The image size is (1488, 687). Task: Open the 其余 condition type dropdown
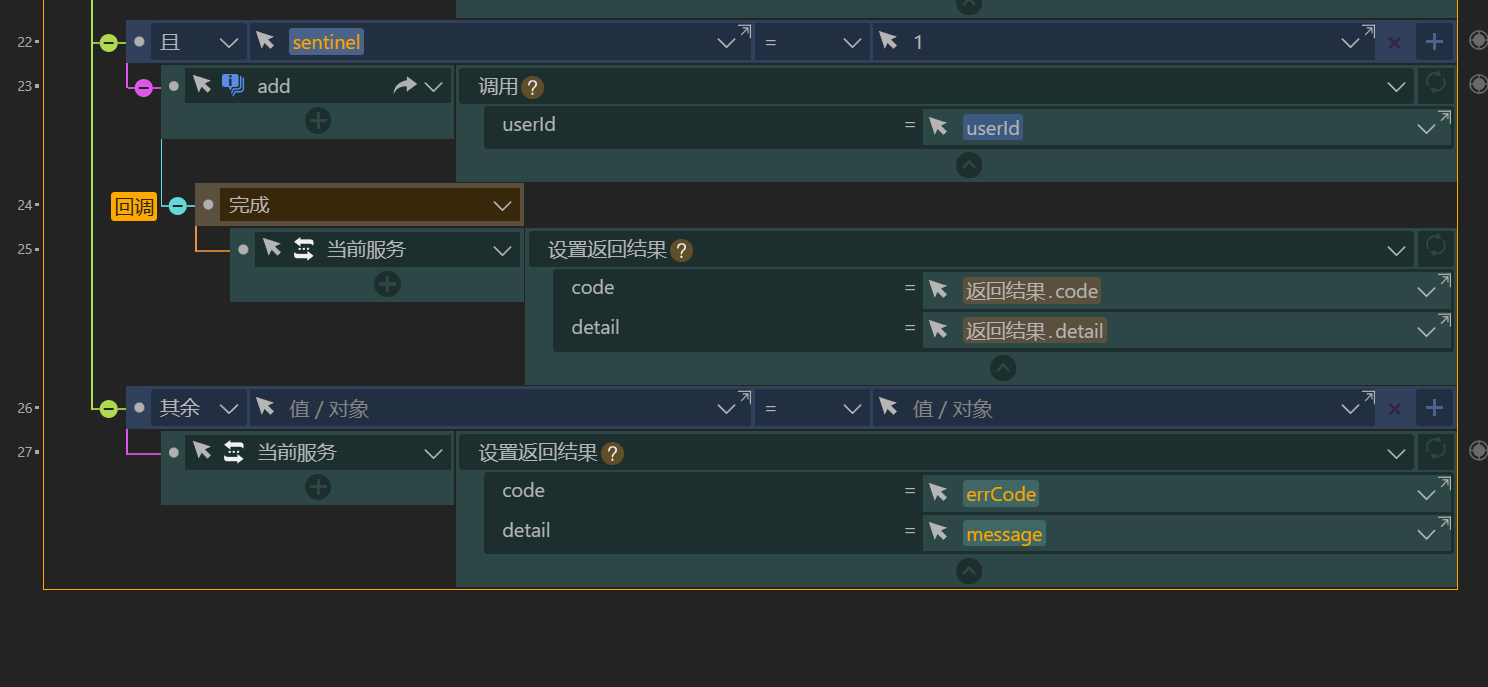(228, 408)
